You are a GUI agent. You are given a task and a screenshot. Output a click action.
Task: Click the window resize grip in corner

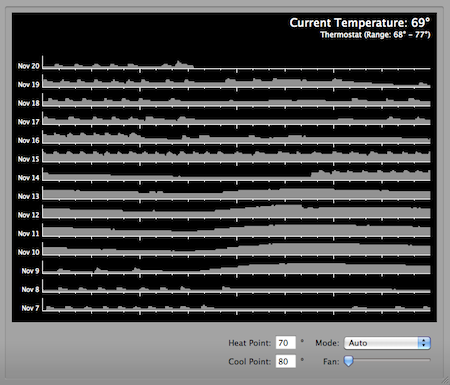click(x=445, y=380)
